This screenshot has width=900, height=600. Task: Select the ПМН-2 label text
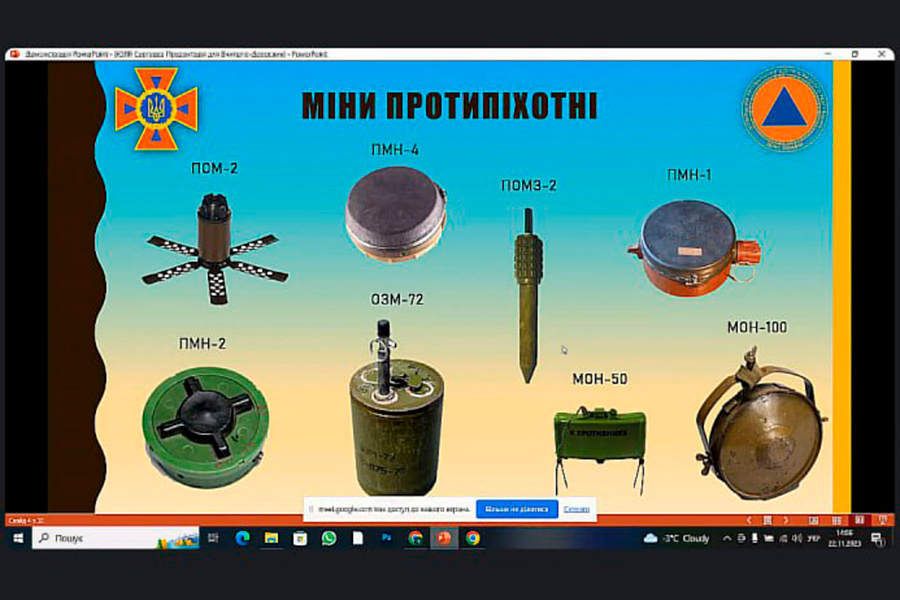click(x=202, y=343)
